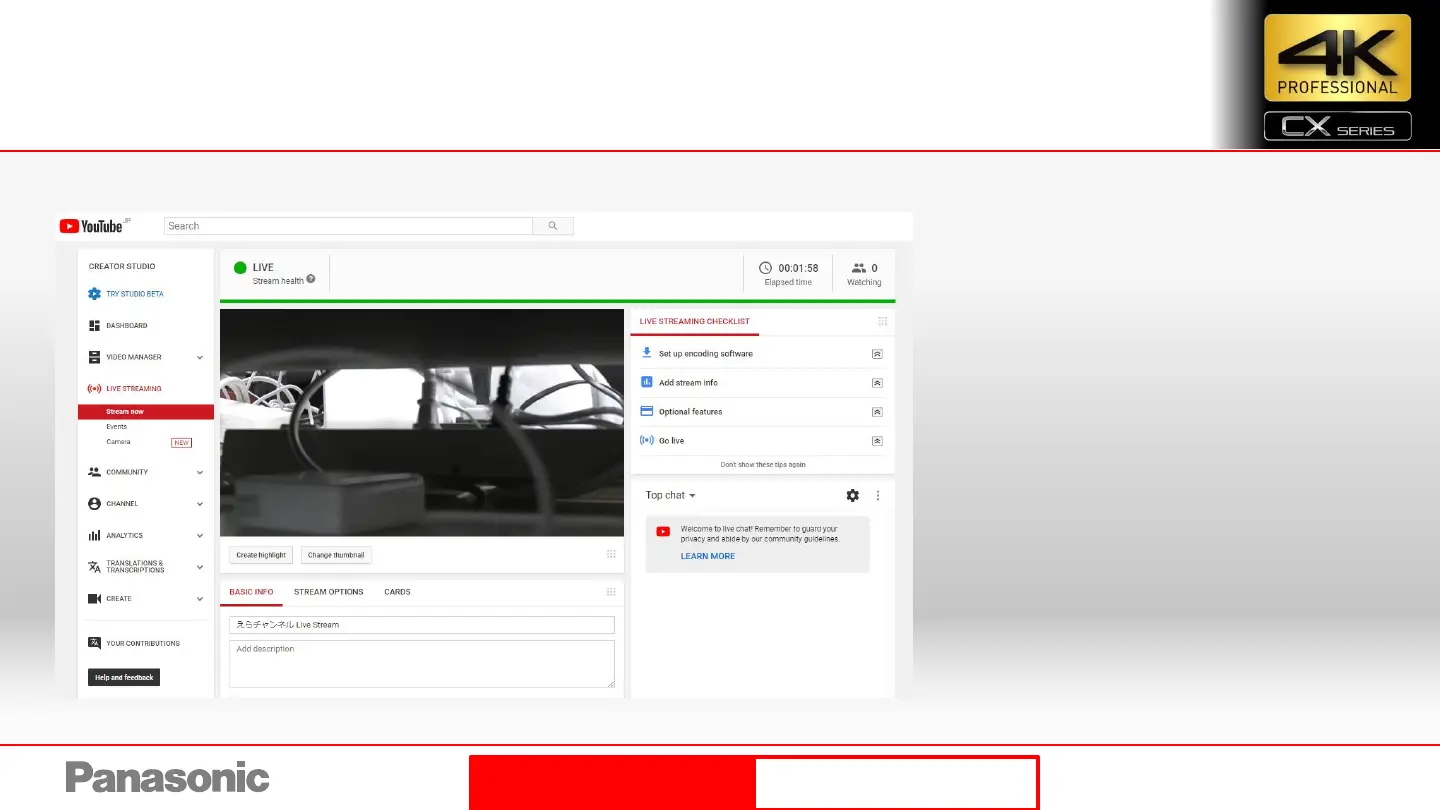Collapse the Add stream info item
Screen dimensions: 1440x810
click(877, 383)
